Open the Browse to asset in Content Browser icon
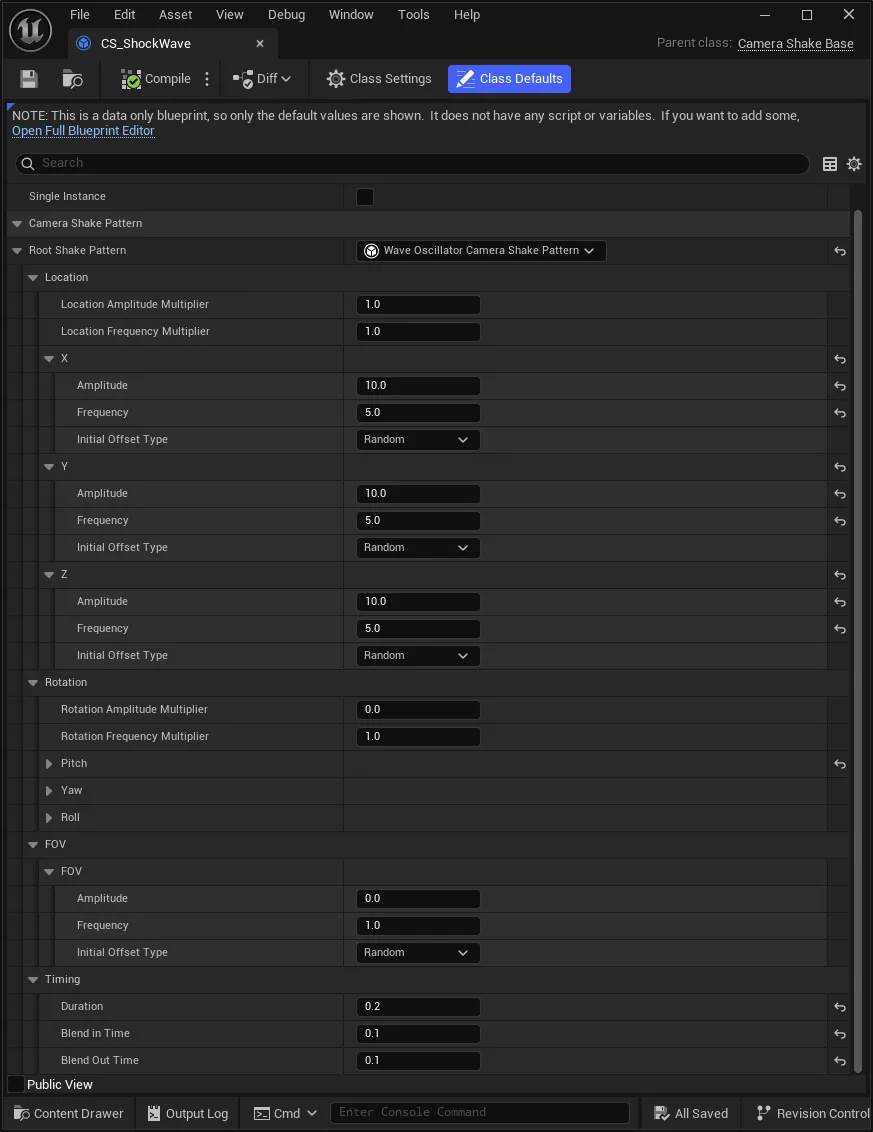Screen dimensions: 873x1132 point(72,79)
